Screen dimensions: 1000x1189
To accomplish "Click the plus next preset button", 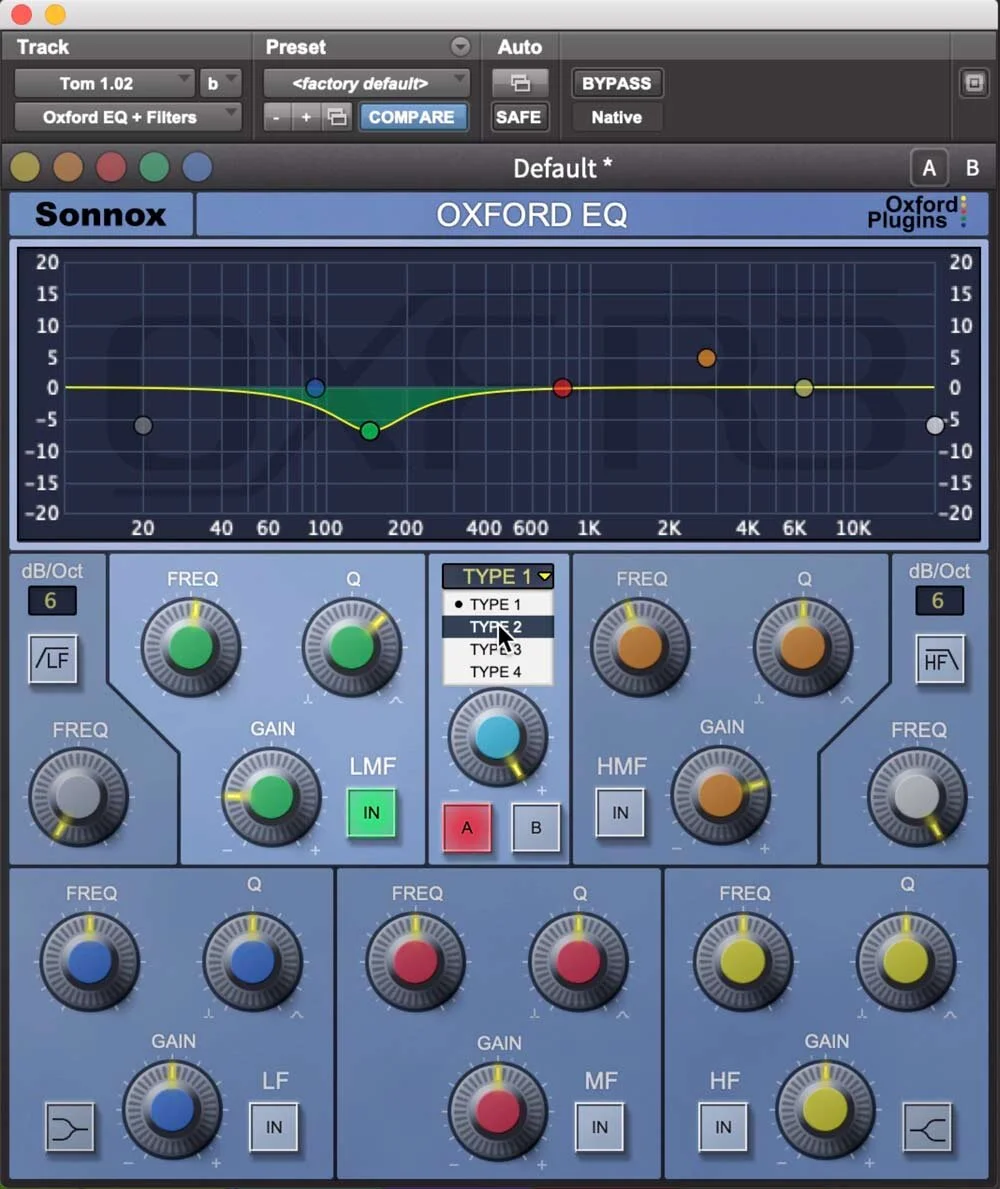I will pyautogui.click(x=306, y=117).
